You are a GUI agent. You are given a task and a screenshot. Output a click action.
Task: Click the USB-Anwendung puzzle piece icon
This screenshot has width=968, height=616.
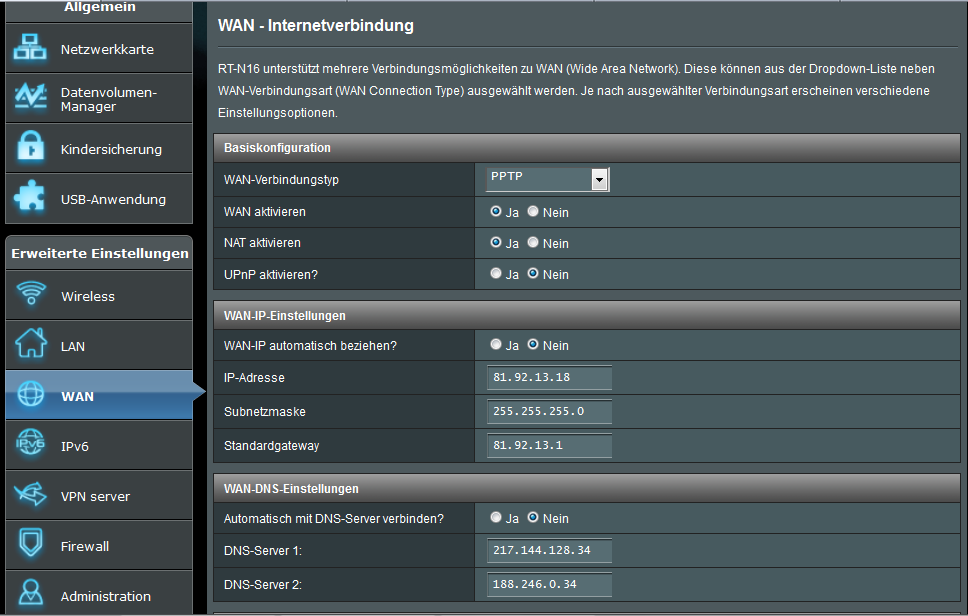coord(30,199)
